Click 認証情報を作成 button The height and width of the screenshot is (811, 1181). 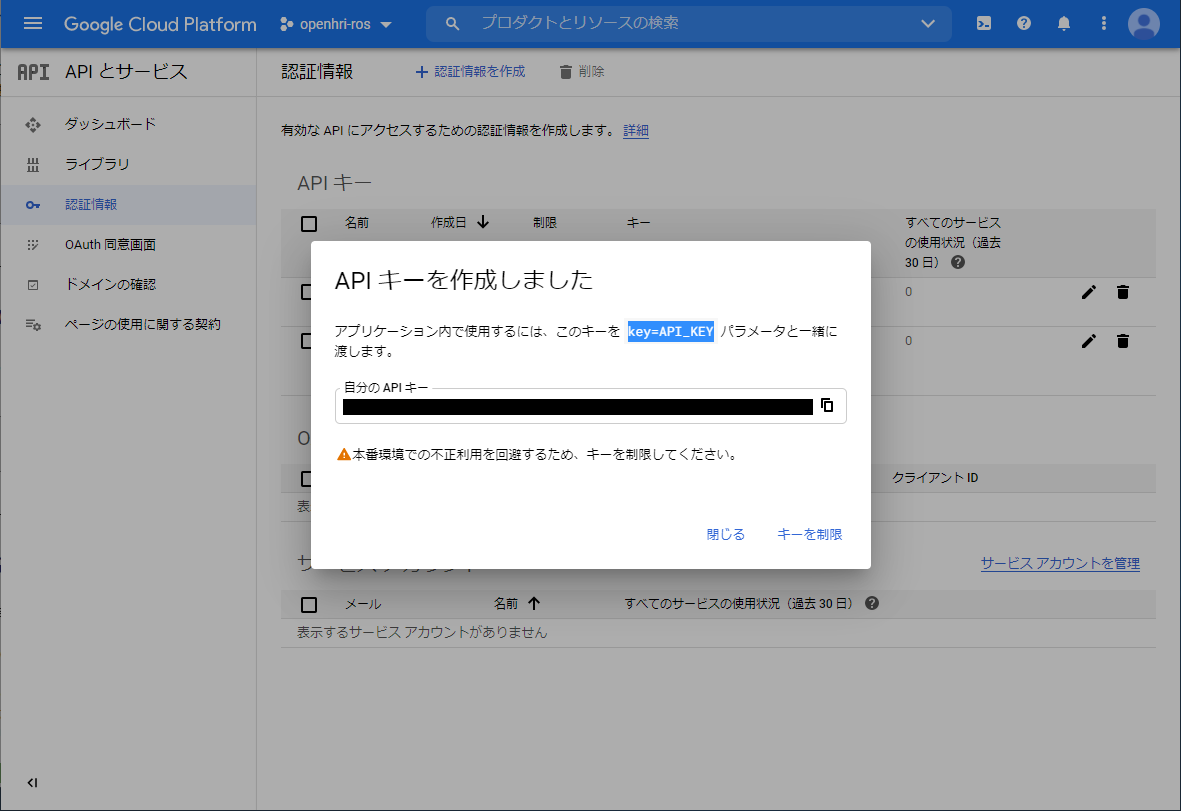tap(470, 72)
